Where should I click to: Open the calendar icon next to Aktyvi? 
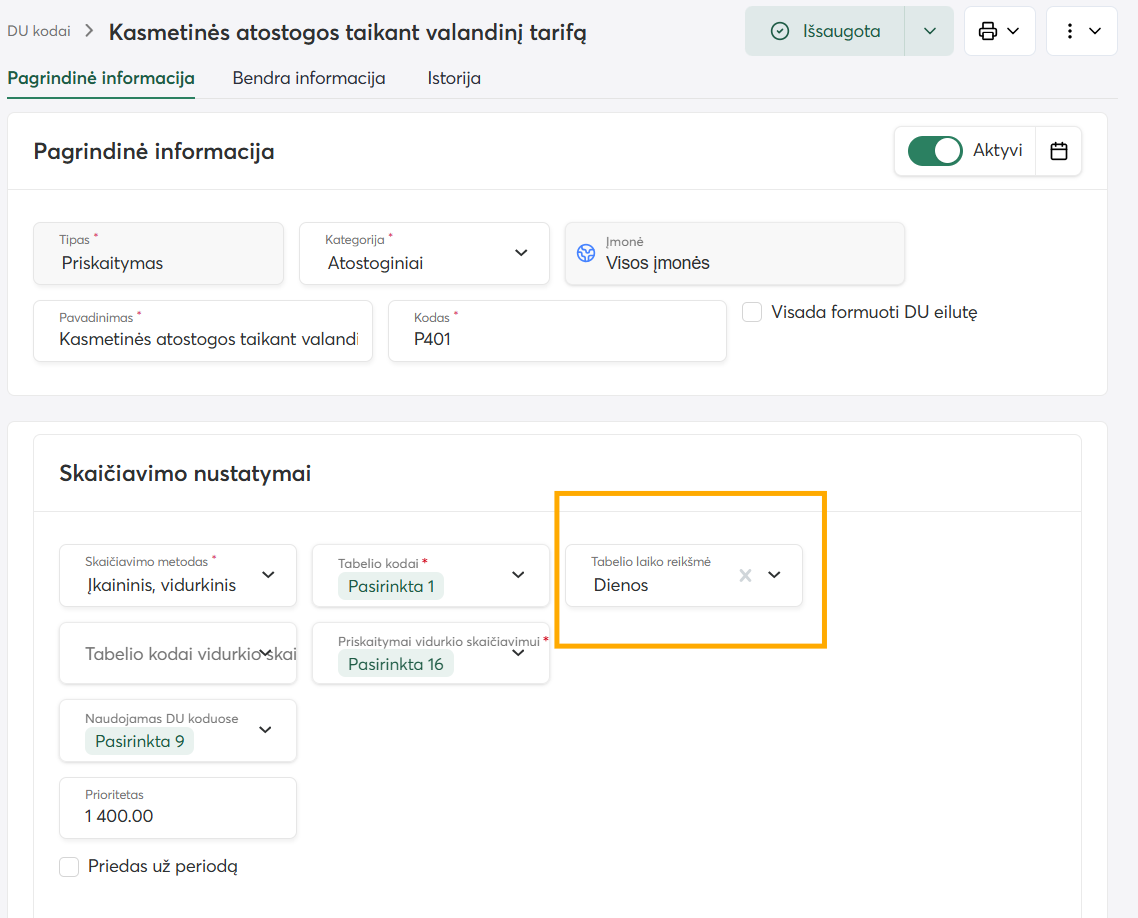point(1059,151)
